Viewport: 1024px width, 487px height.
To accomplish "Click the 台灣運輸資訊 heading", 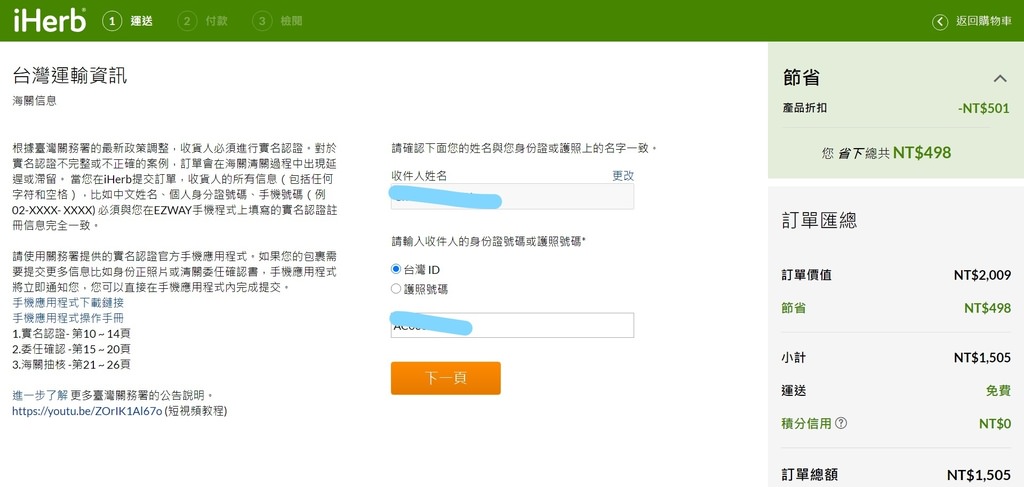I will point(70,76).
